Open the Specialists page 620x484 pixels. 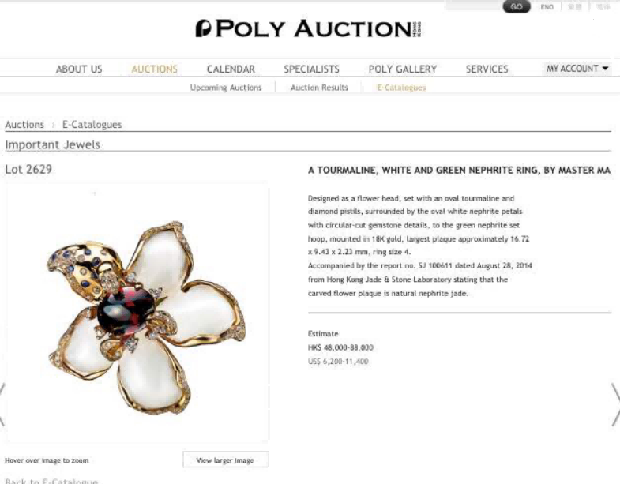(312, 69)
